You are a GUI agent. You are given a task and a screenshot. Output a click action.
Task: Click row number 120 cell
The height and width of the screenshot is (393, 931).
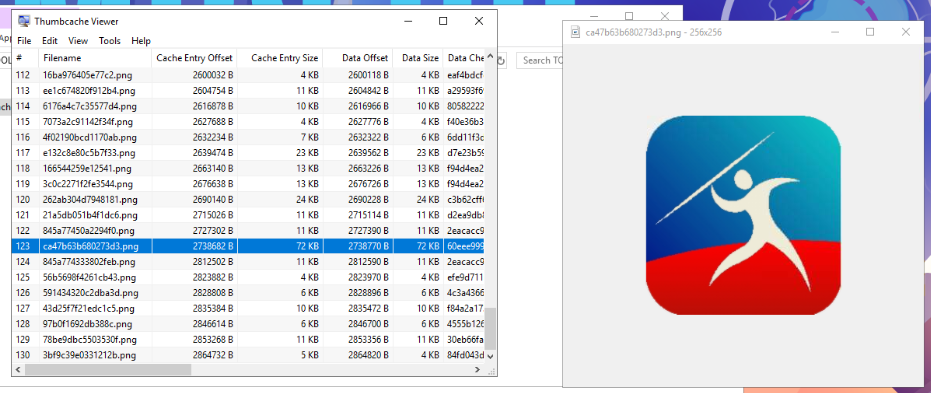25,199
